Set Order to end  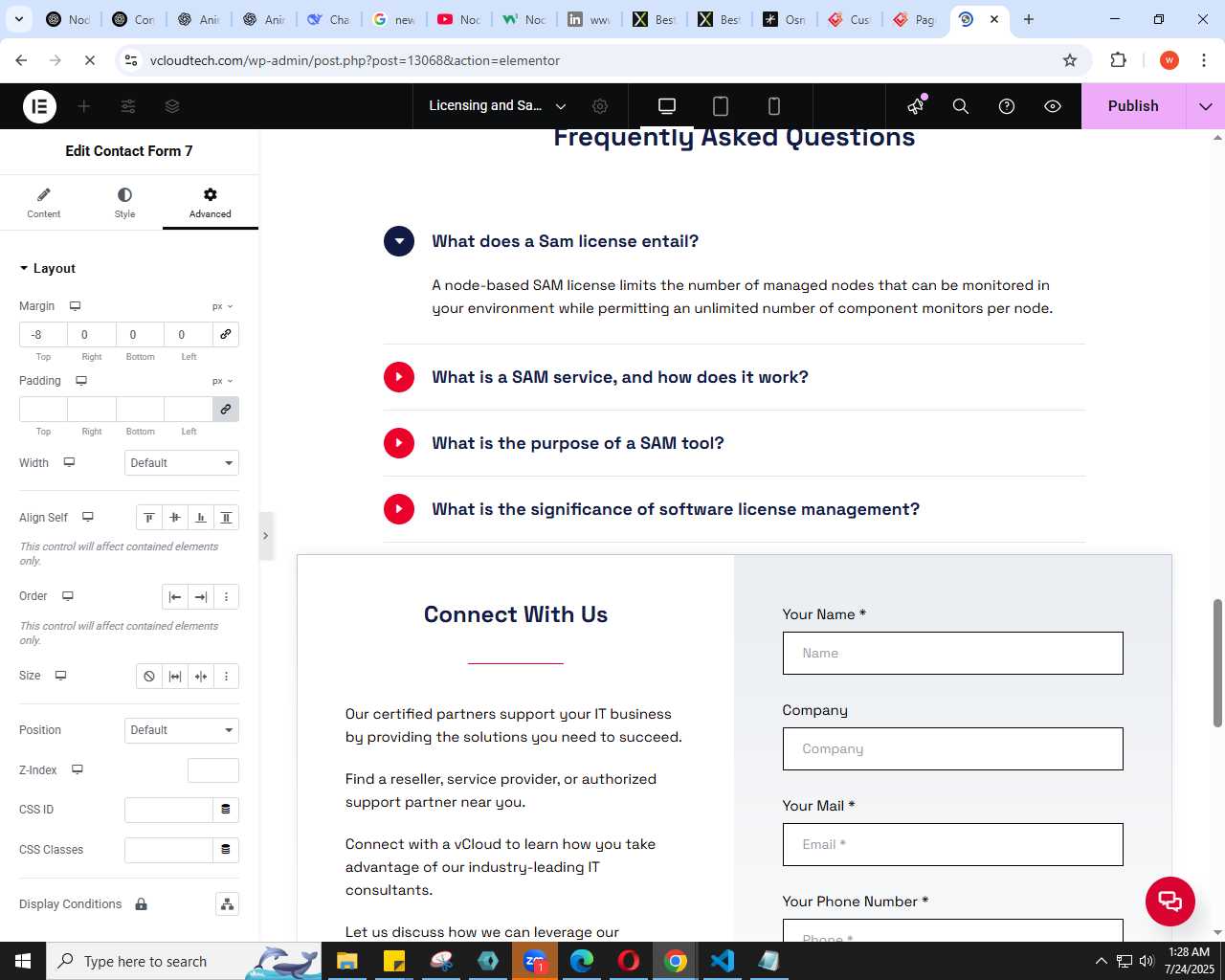201,597
